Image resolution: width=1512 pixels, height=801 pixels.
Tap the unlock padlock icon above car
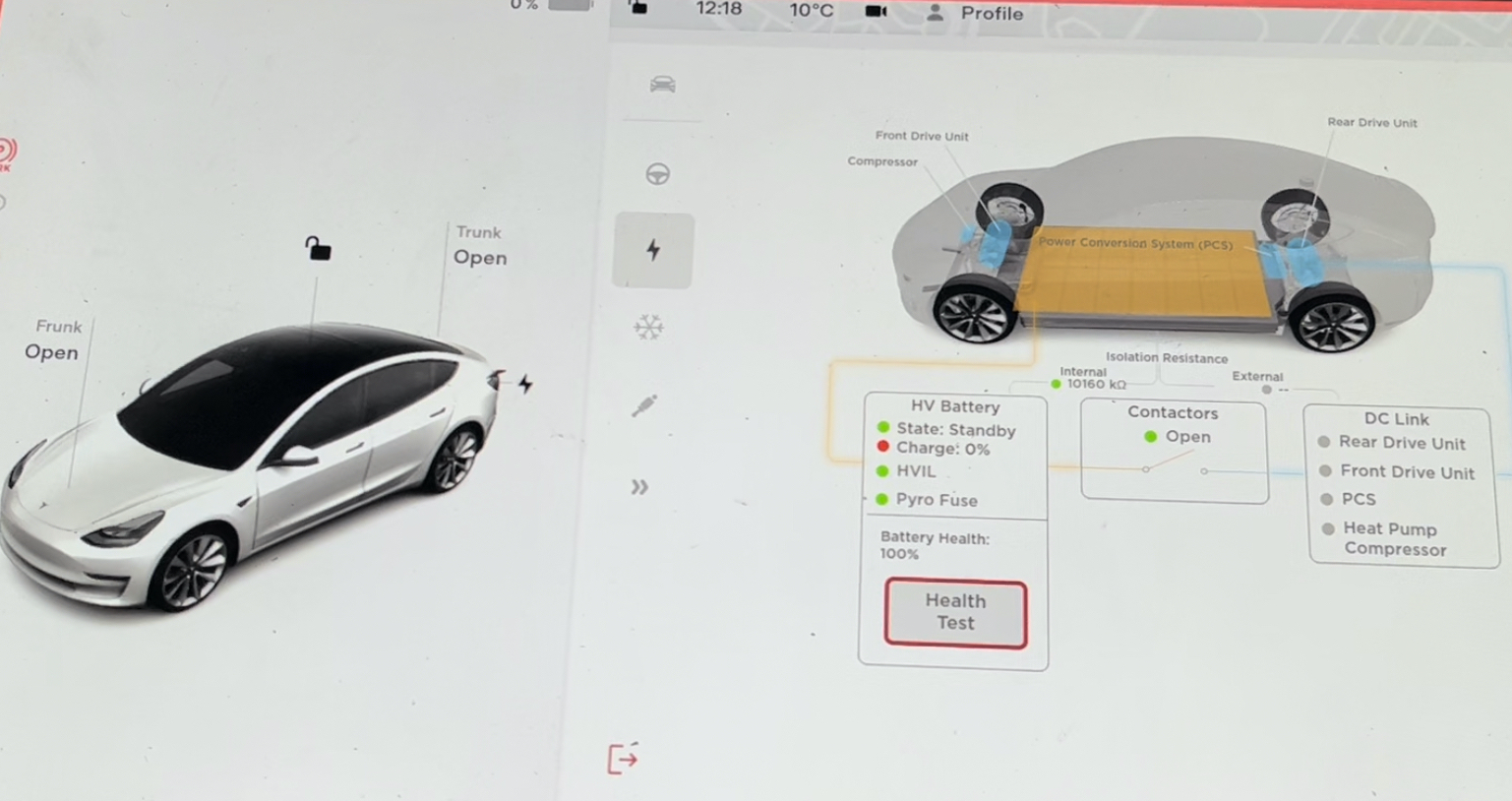(x=317, y=248)
